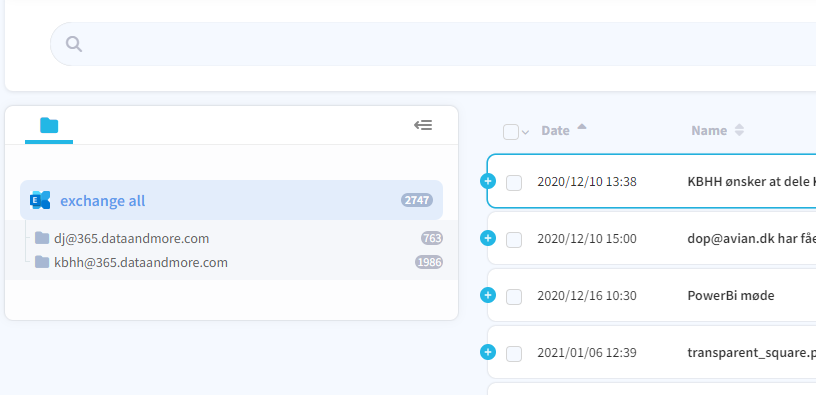The width and height of the screenshot is (816, 395).
Task: Expand the 2020/12/10 13:38 row plus
Action: pyautogui.click(x=488, y=181)
